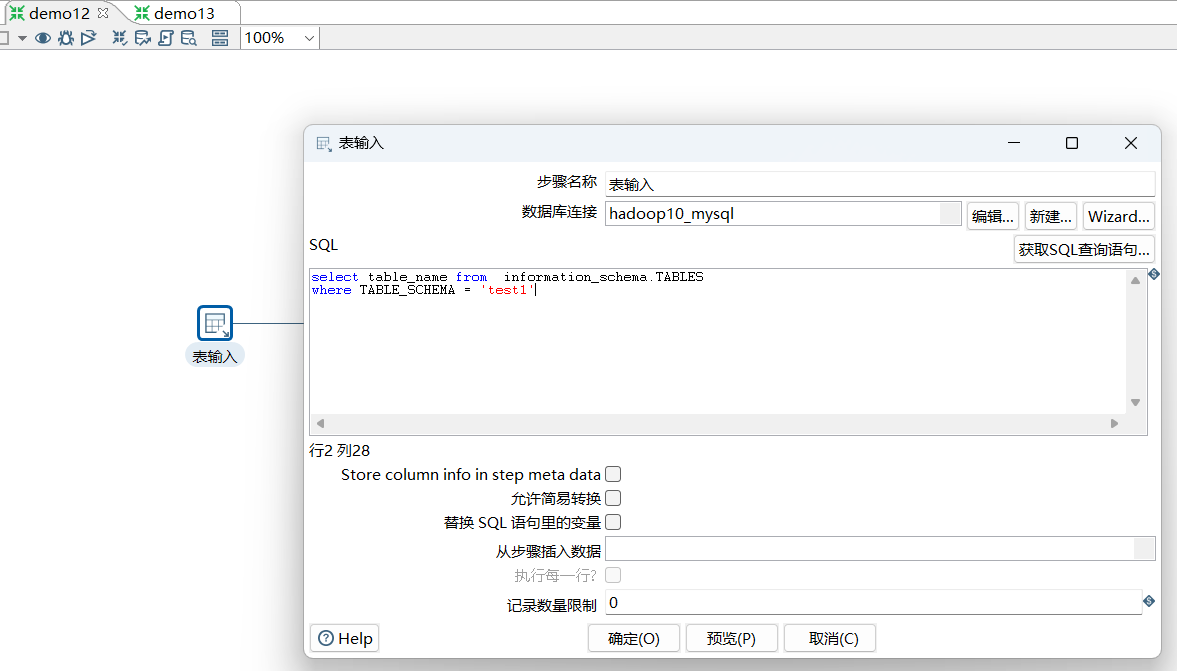Enable Store column info in step meta data

click(613, 474)
